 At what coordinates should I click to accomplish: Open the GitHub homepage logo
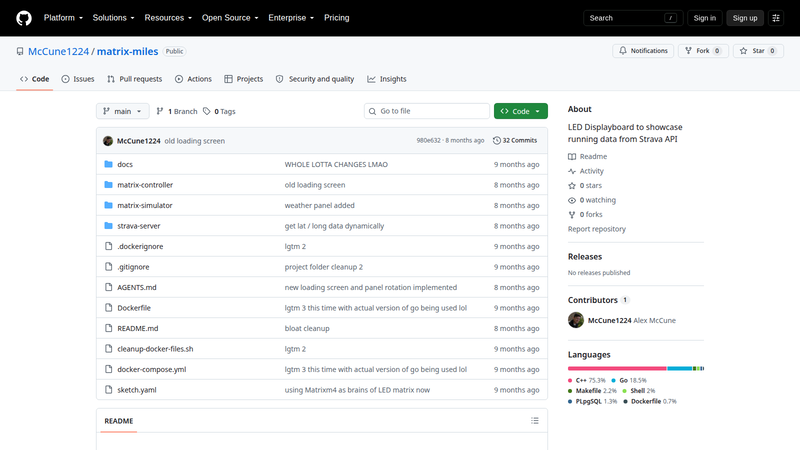coord(23,18)
